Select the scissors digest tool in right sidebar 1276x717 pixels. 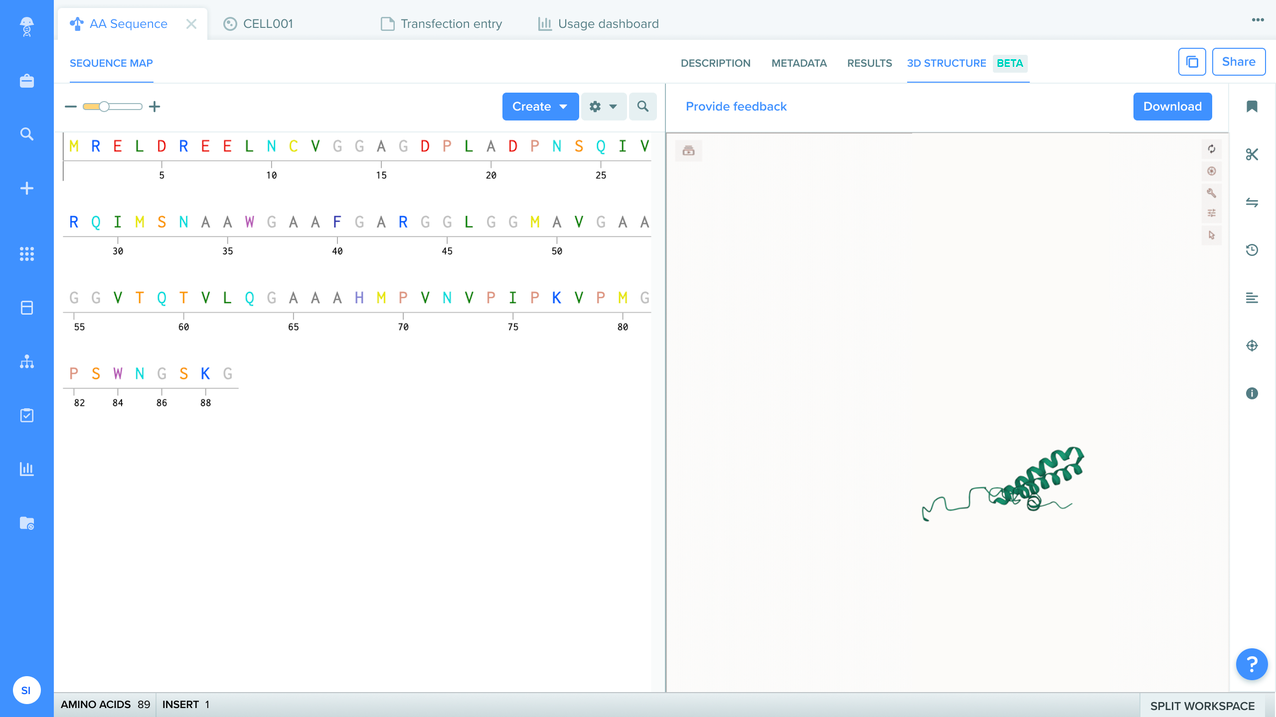tap(1251, 154)
